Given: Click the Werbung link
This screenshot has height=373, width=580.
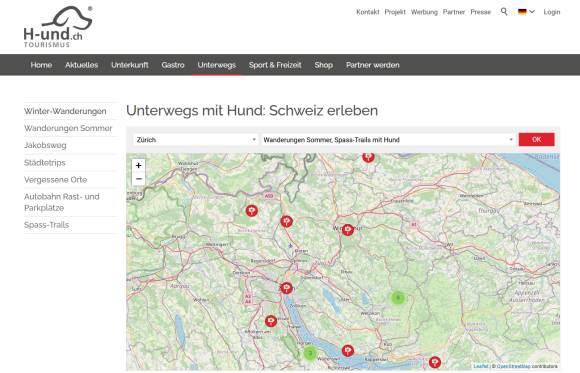Looking at the screenshot, I should click(424, 12).
